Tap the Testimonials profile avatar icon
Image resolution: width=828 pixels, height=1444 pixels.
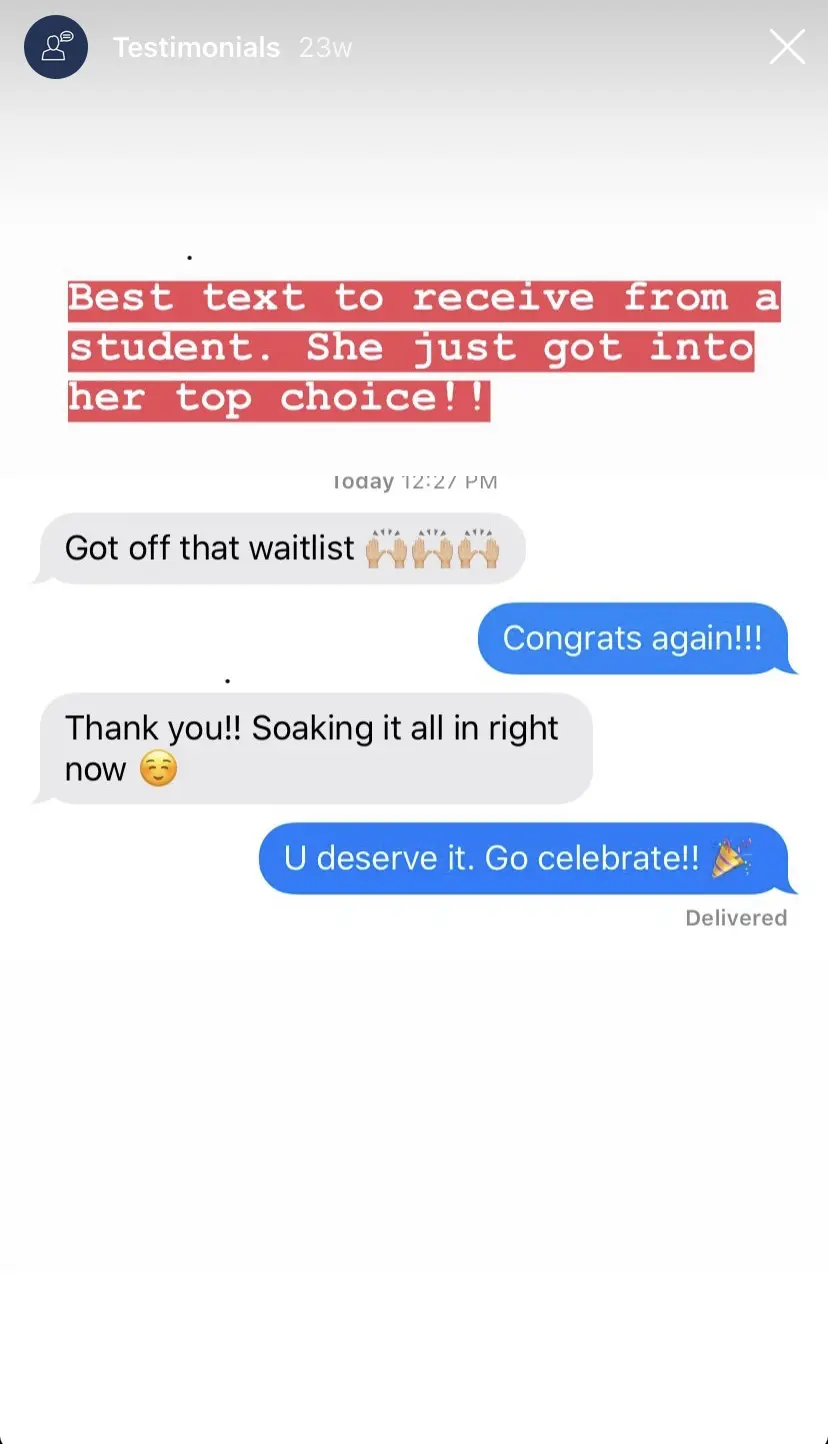click(56, 47)
